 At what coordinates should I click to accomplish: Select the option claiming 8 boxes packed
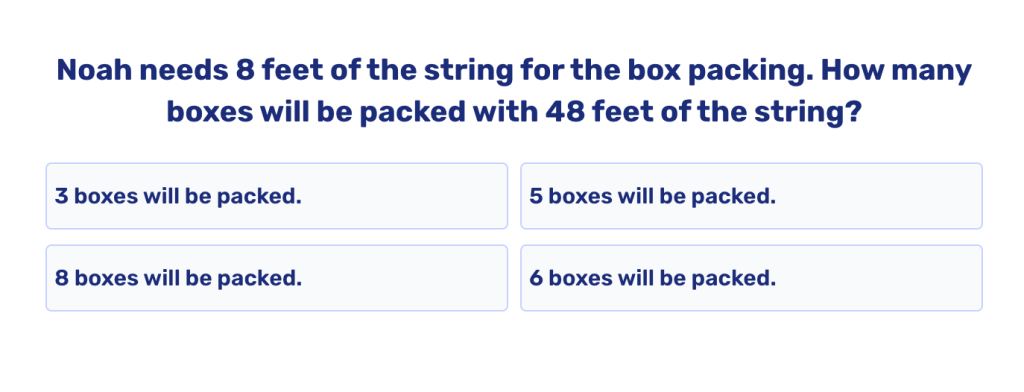tap(276, 278)
